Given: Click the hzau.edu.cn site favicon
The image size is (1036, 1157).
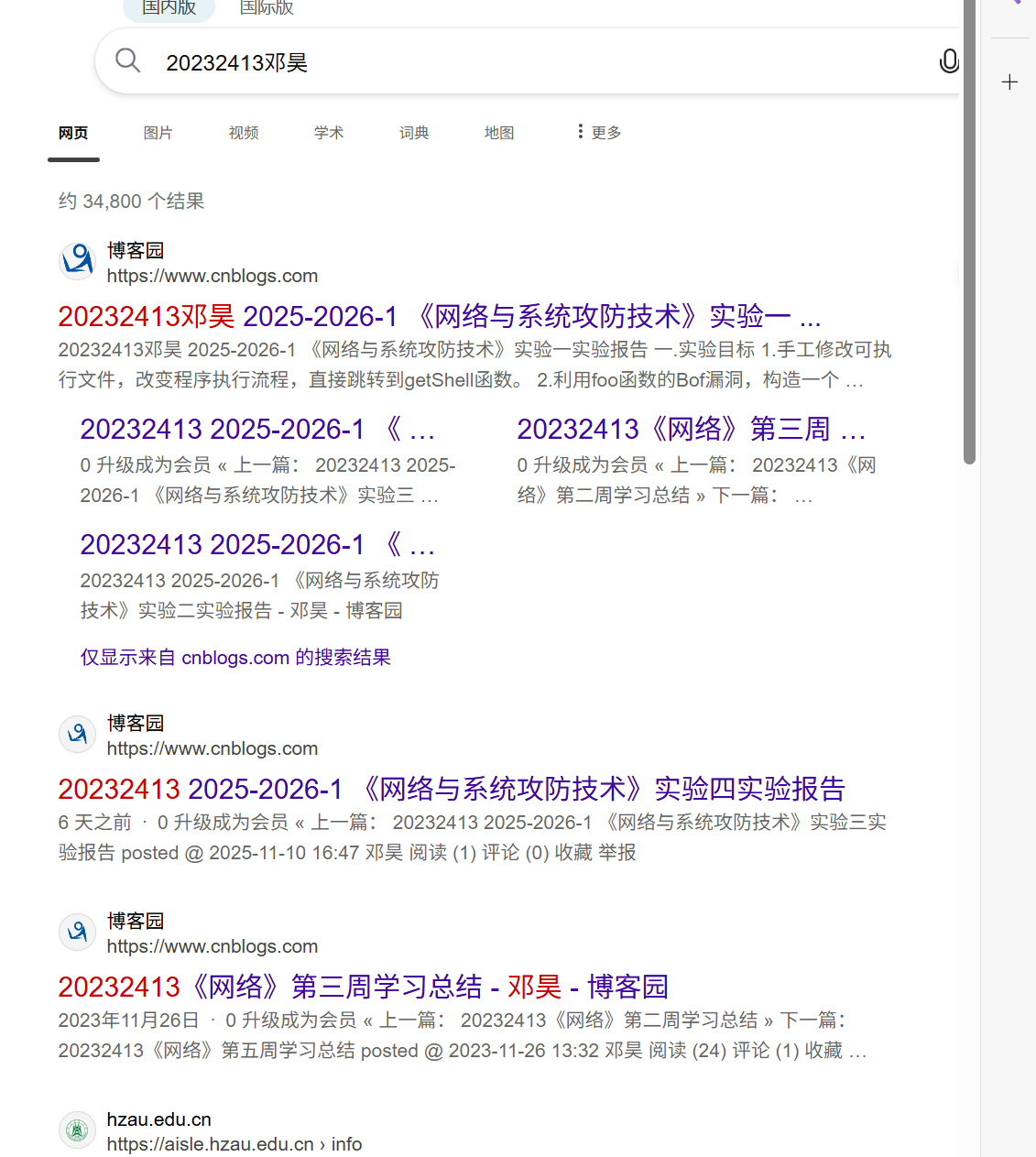Looking at the screenshot, I should 77,1130.
